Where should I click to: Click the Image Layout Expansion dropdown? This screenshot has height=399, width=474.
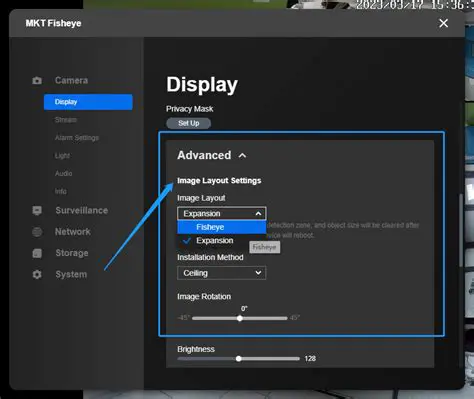click(222, 213)
